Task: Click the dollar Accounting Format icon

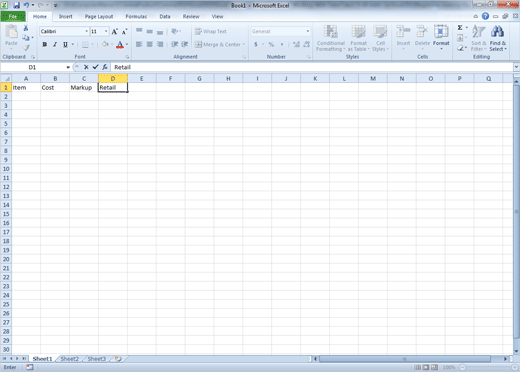Action: pos(256,44)
